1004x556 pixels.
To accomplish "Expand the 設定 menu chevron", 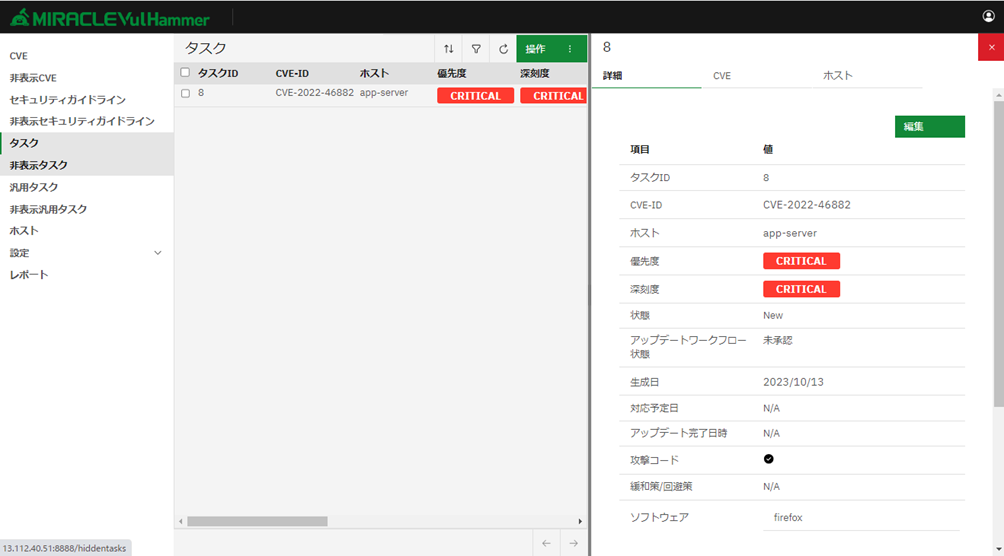I will [x=157, y=253].
